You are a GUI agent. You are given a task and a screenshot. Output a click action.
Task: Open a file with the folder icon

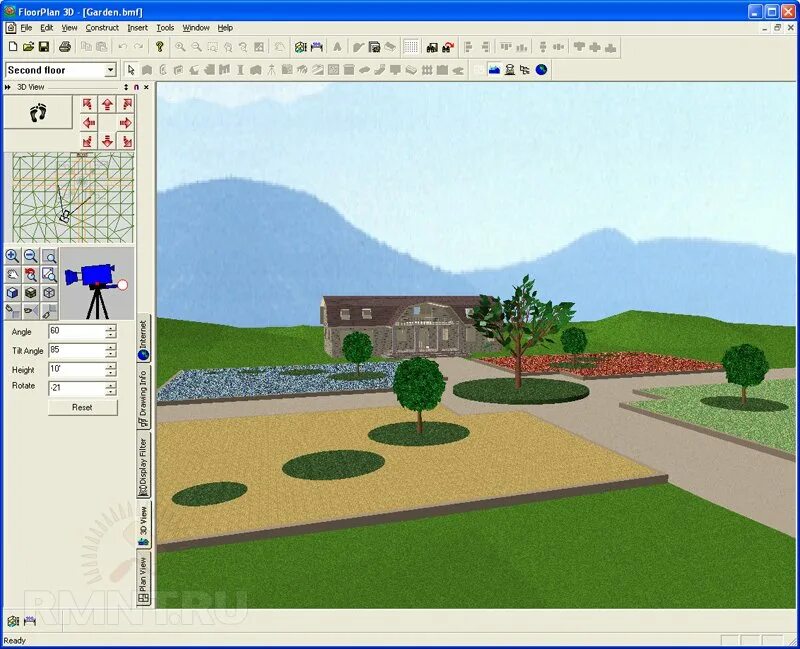click(29, 47)
